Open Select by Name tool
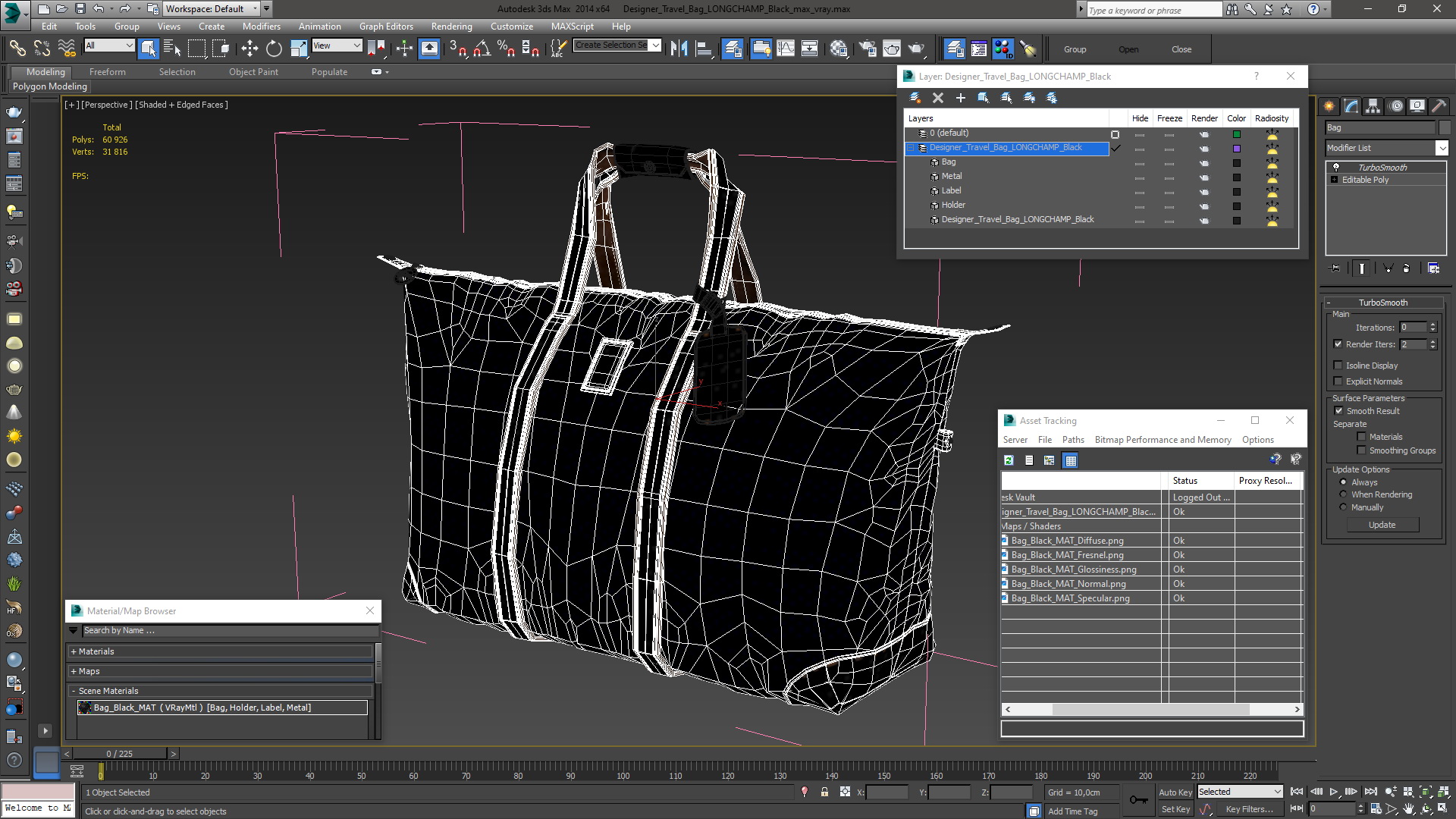Viewport: 1456px width, 819px height. [x=172, y=49]
